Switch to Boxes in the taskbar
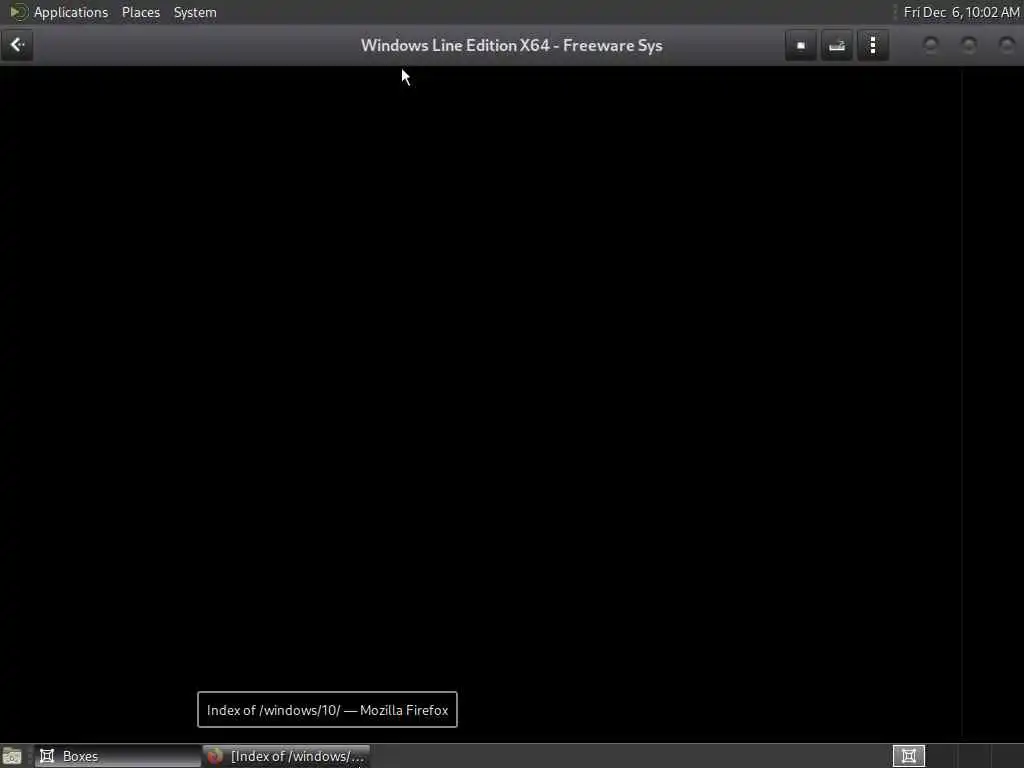 [118, 756]
